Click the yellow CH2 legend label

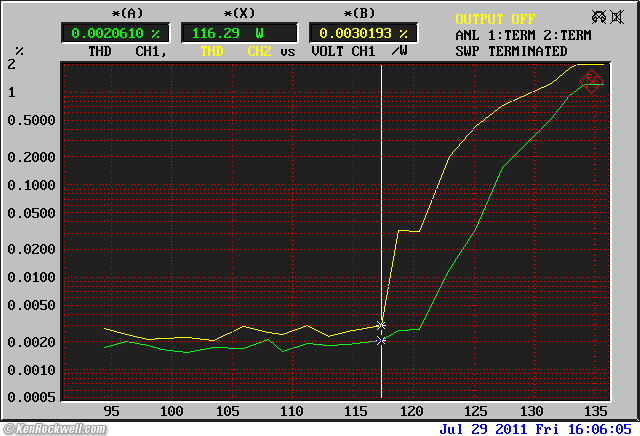[x=259, y=51]
